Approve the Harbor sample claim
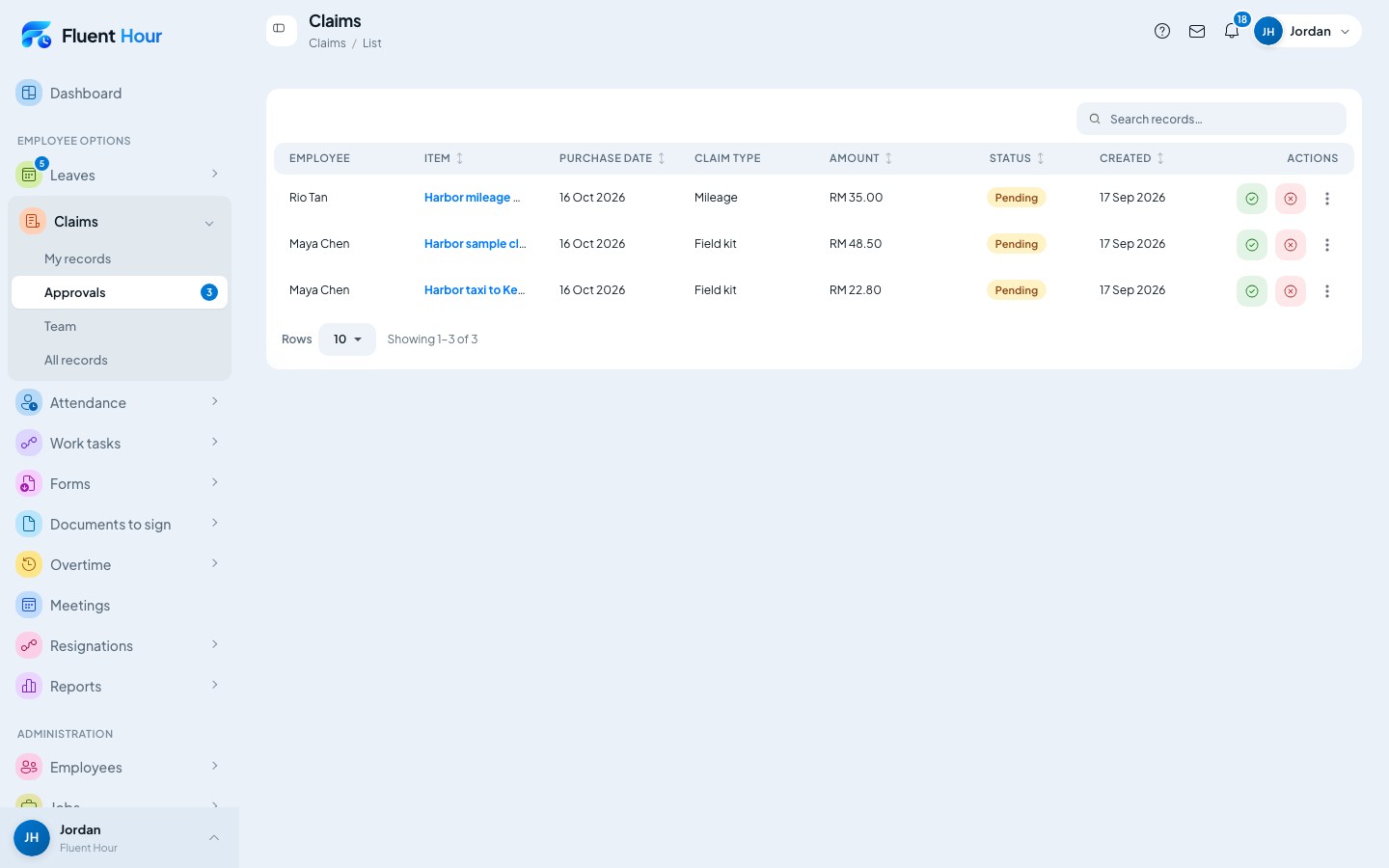 pyautogui.click(x=1251, y=245)
